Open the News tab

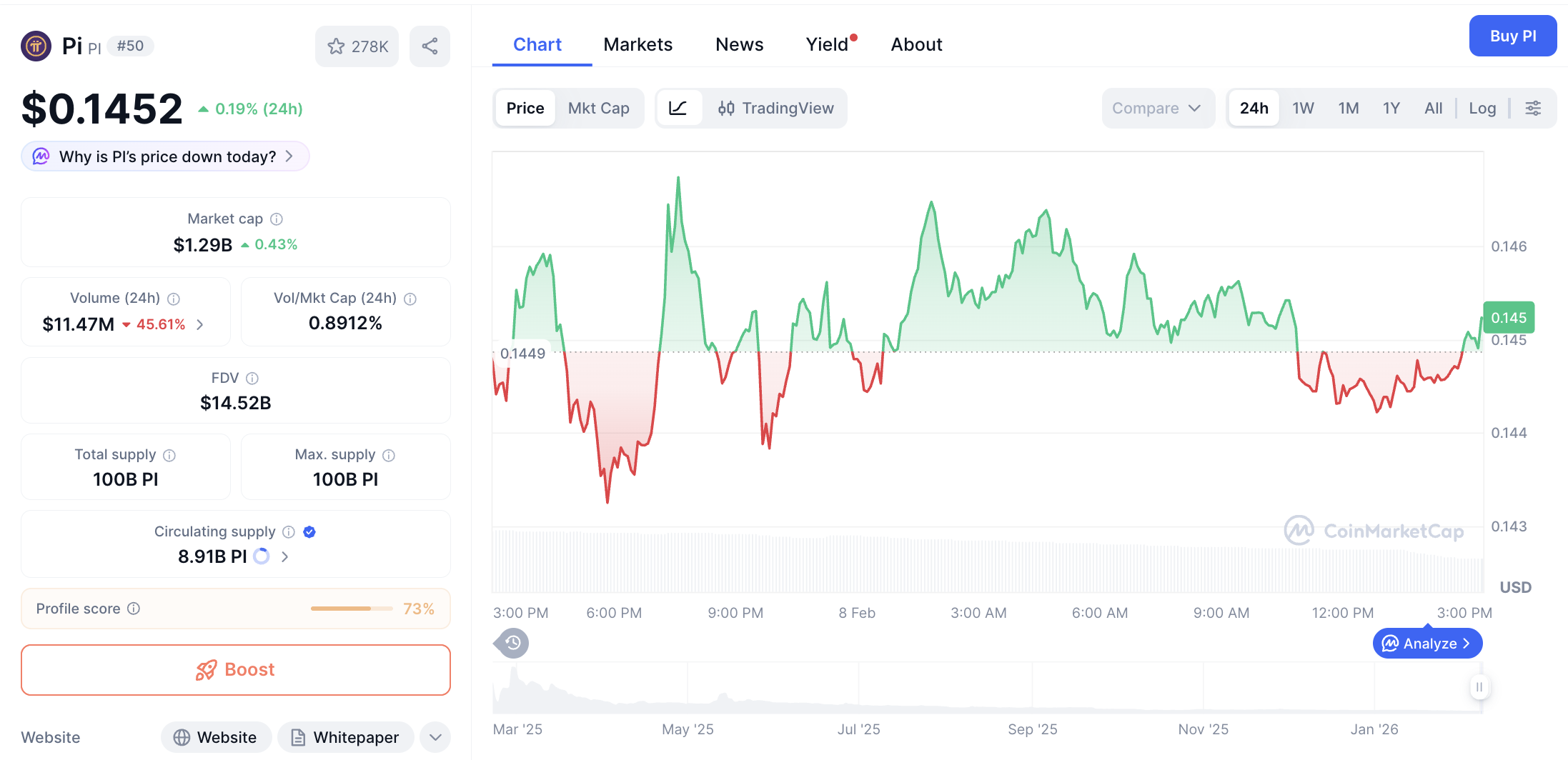(x=739, y=44)
